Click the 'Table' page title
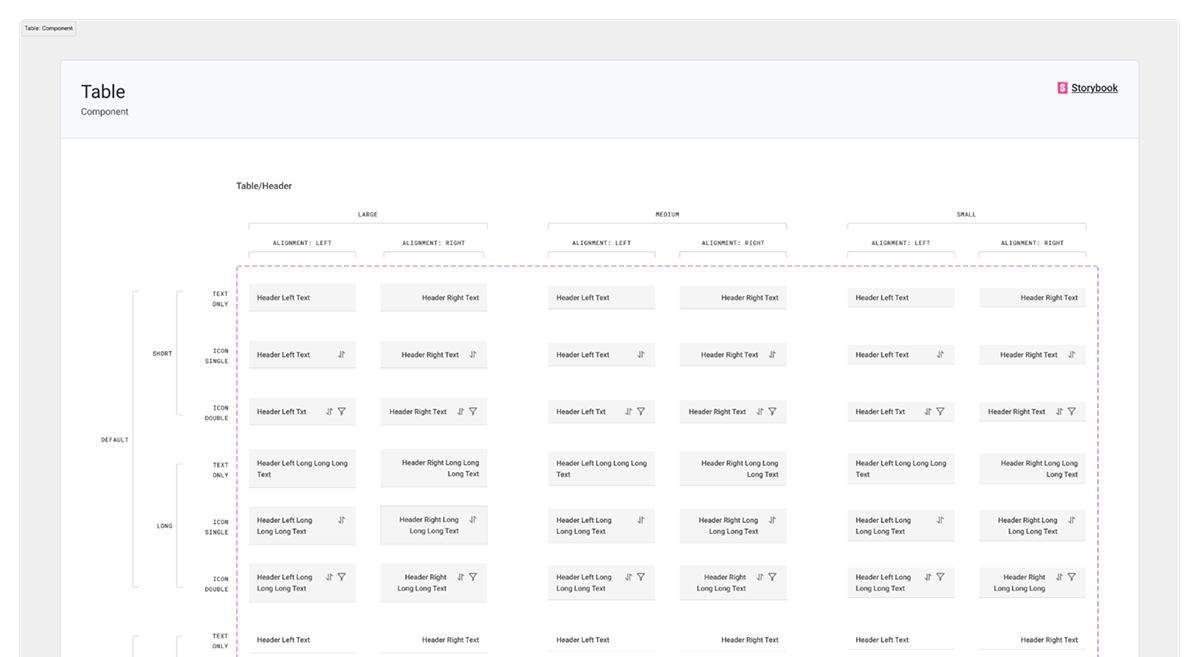This screenshot has height=657, width=1200. click(x=103, y=92)
